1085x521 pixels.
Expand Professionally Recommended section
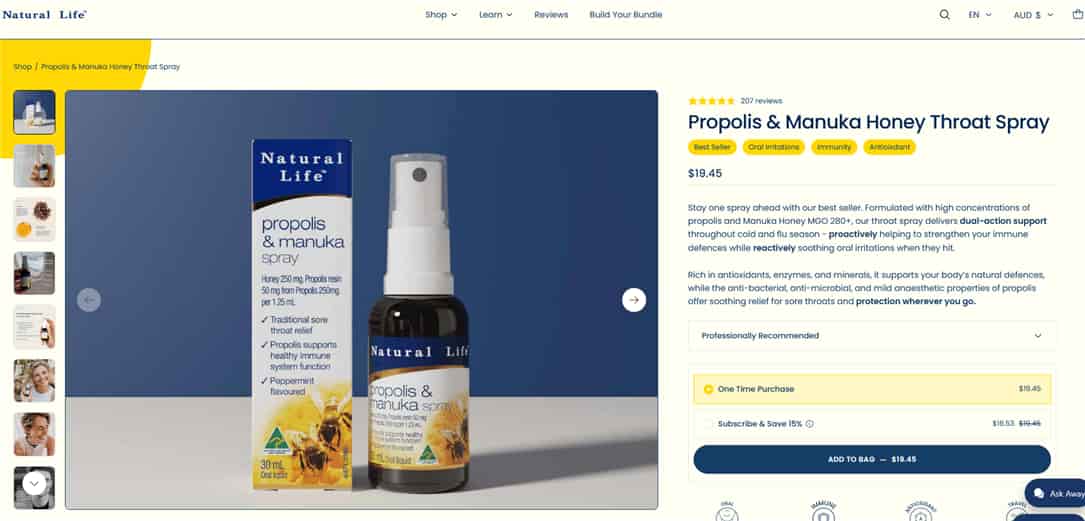tap(872, 336)
